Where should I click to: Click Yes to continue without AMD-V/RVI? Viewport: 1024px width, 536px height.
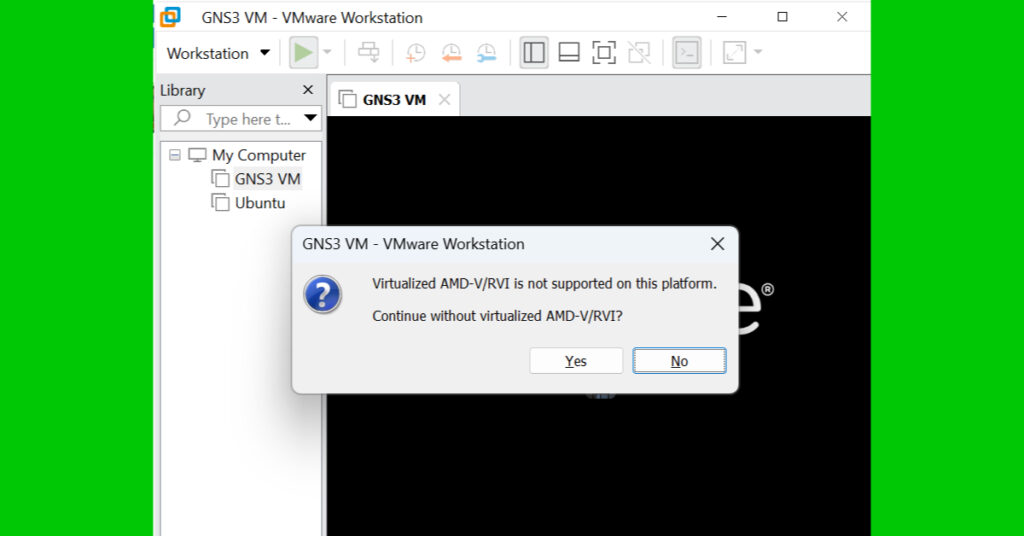tap(576, 361)
